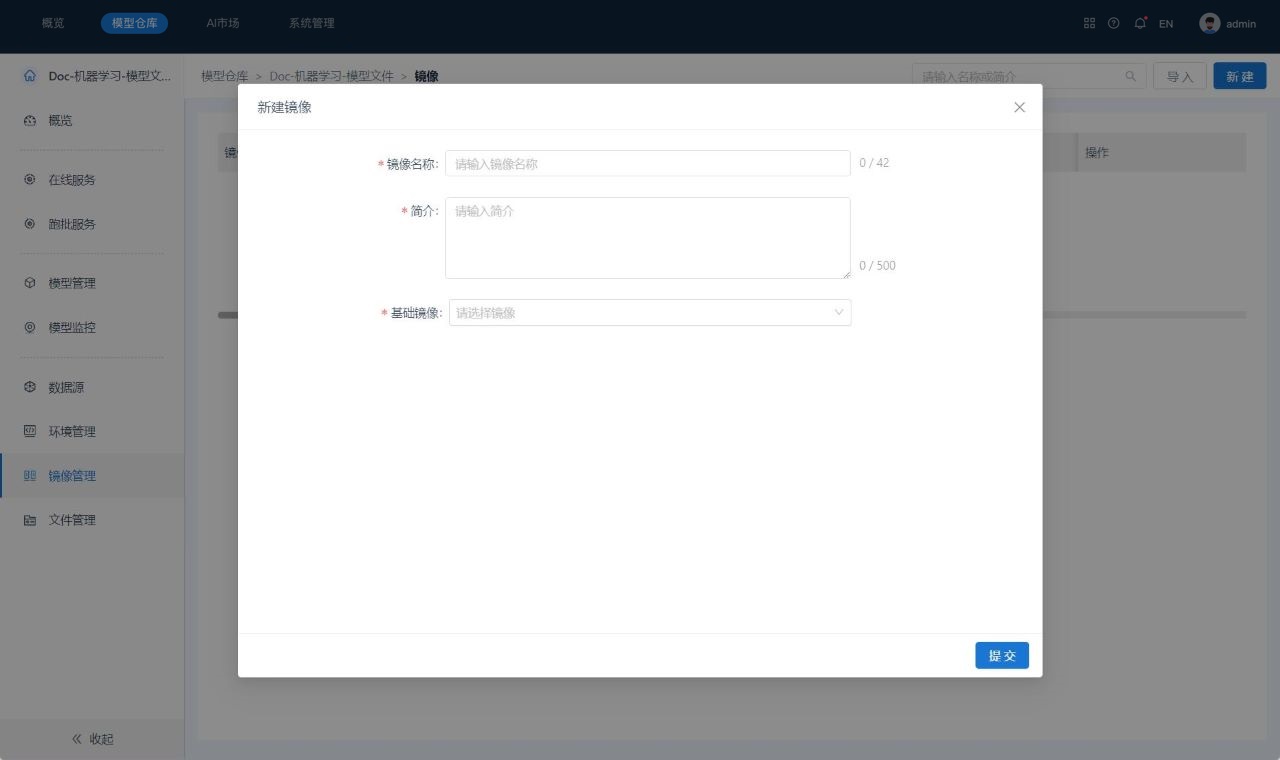Collapse the sidebar with 收起
The image size is (1280, 760).
point(92,739)
